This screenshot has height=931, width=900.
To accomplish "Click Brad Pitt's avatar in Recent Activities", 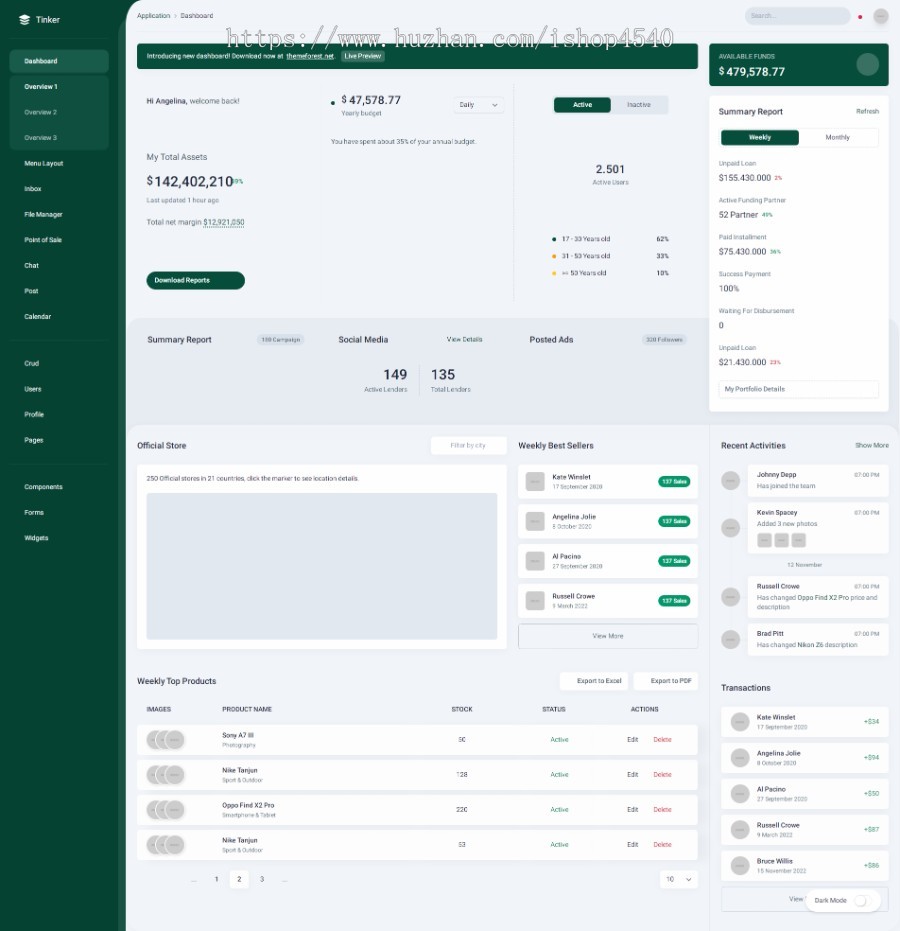I will [730, 639].
